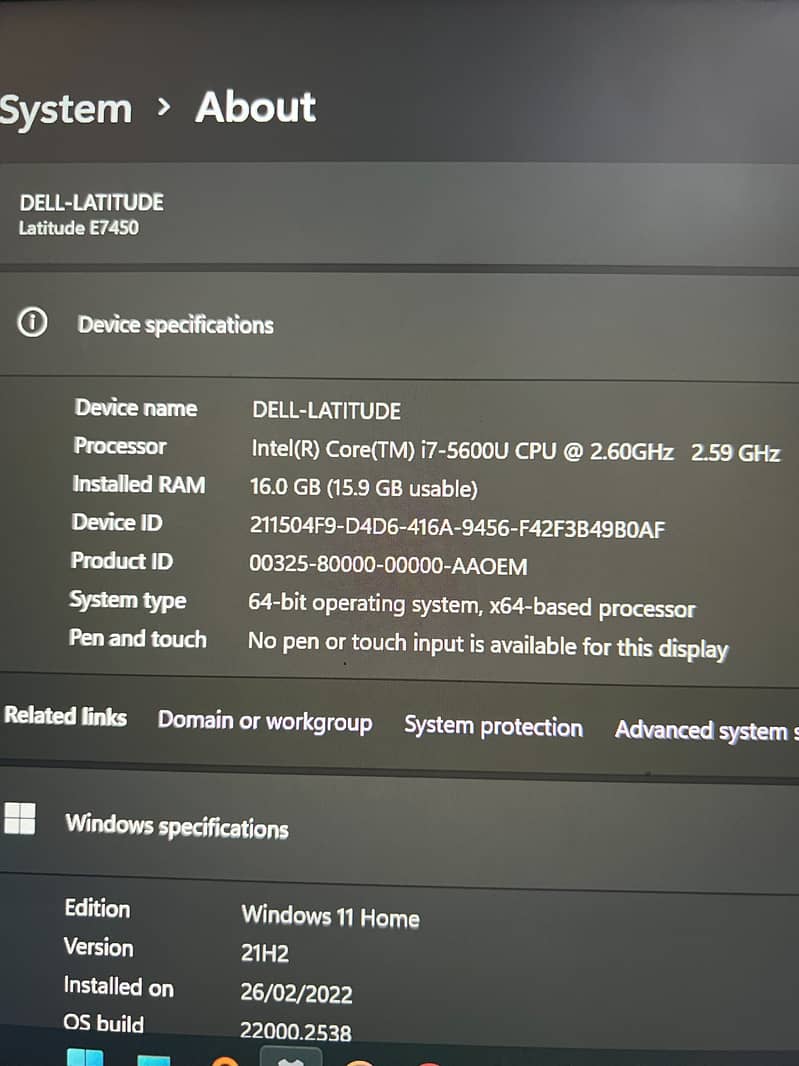Image resolution: width=799 pixels, height=1066 pixels.
Task: Go back to System in breadcrumb
Action: click(x=65, y=109)
